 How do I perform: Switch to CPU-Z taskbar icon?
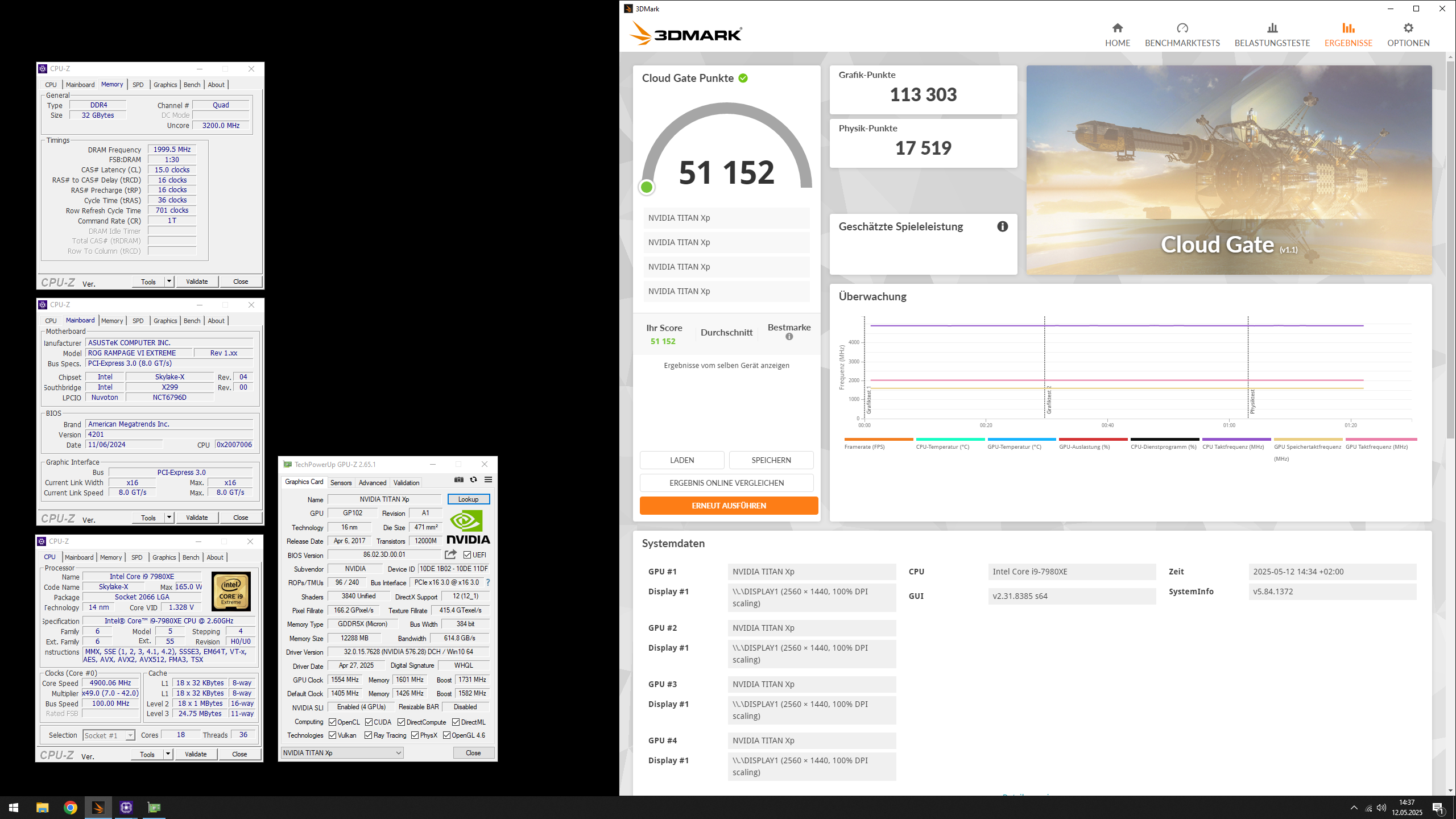click(126, 808)
